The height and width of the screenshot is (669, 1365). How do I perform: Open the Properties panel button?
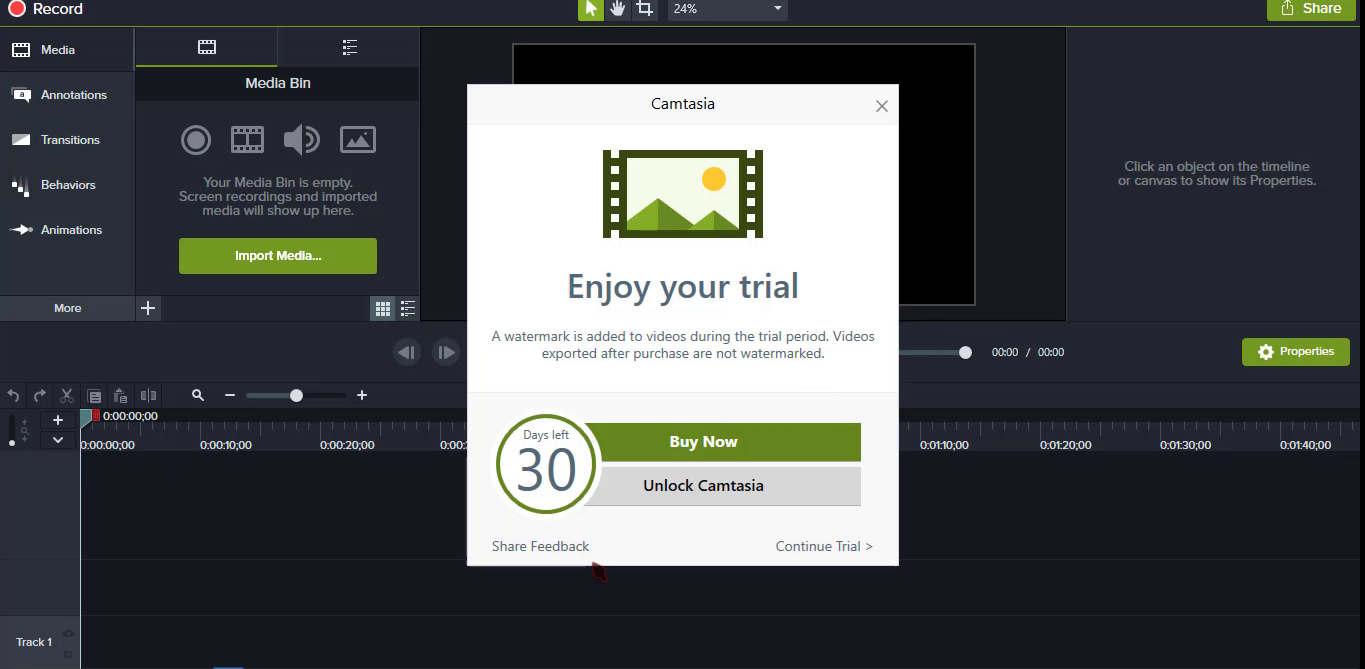[1296, 352]
